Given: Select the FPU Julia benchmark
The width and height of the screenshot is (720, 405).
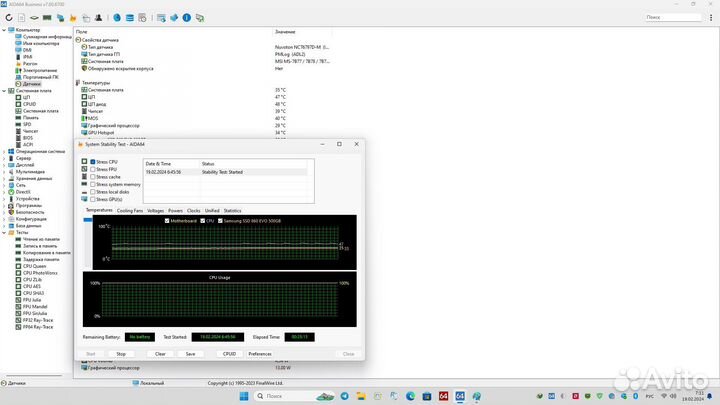Looking at the screenshot, I should pos(31,297).
